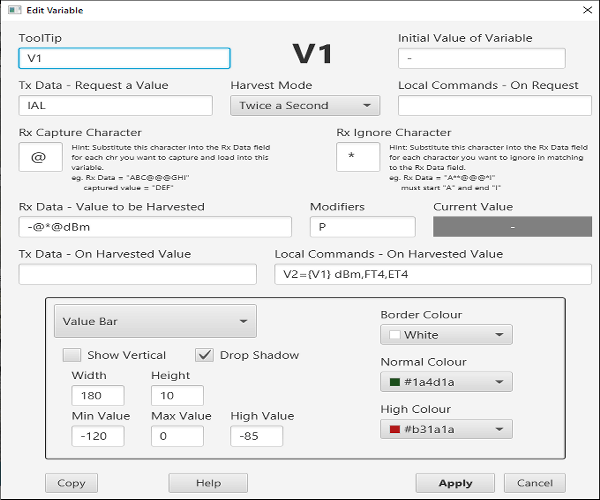Open Help for Edit Variable

click(208, 483)
